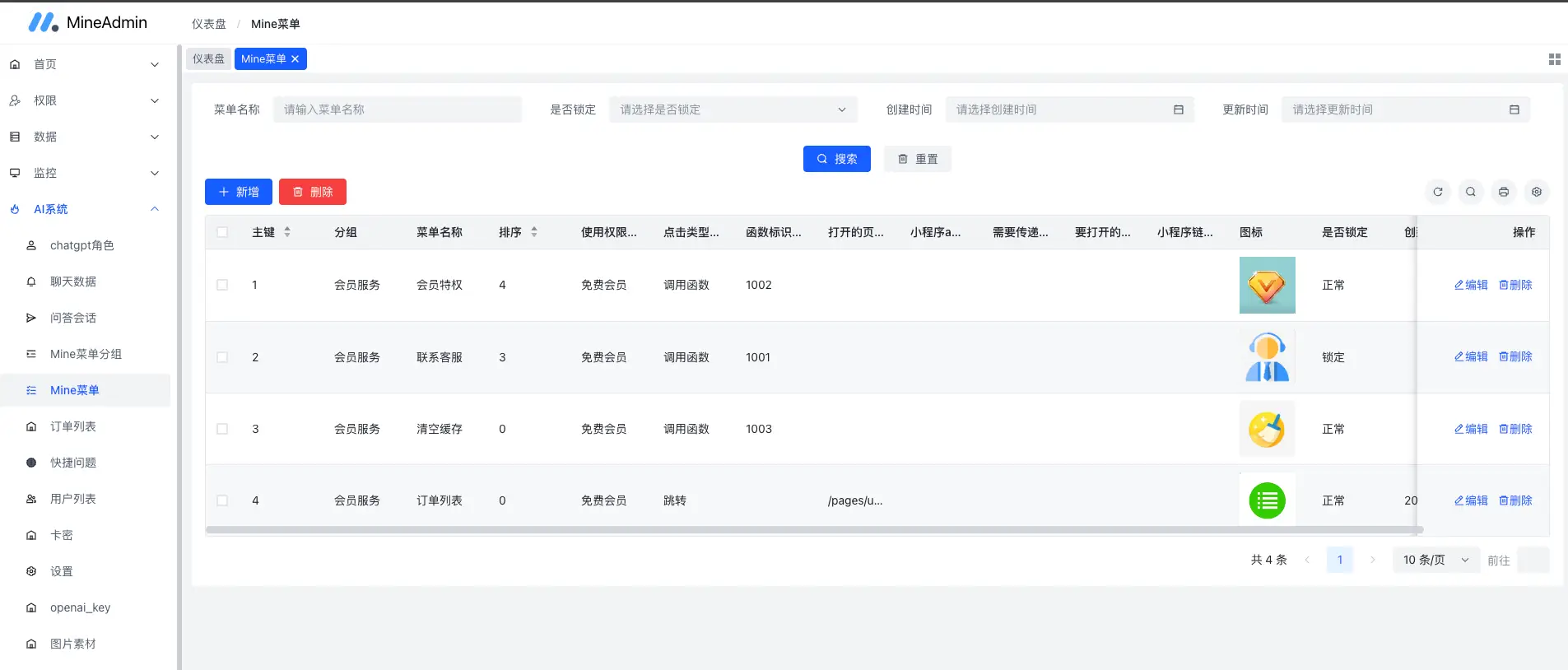Switch to the 仪表盘 tab
Screen dimensions: 1568x670
pyautogui.click(x=208, y=59)
